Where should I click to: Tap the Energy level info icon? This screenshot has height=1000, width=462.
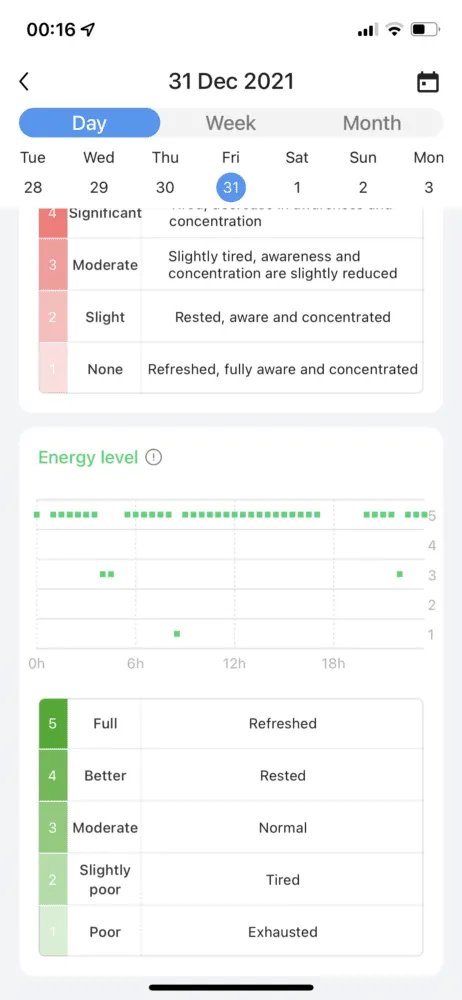(154, 457)
